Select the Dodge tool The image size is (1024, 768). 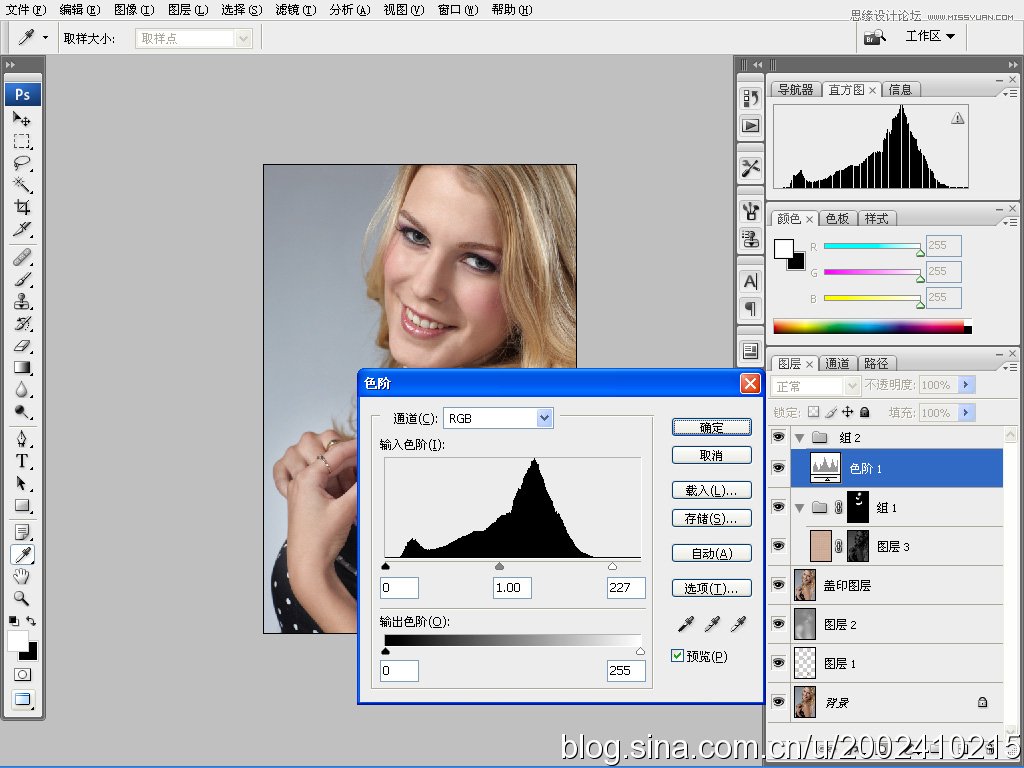[22, 411]
